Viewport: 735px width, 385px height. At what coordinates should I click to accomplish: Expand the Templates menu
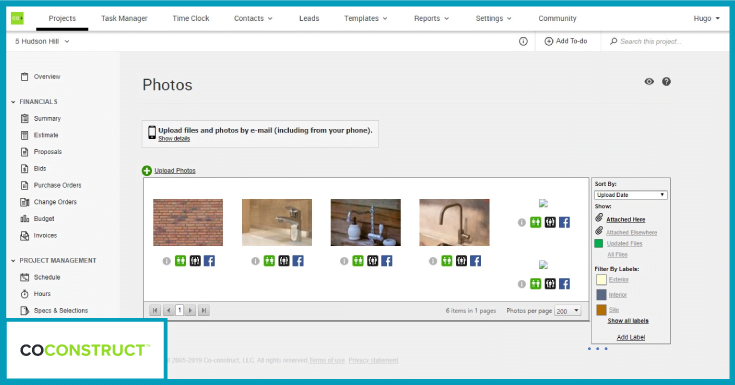coord(366,18)
